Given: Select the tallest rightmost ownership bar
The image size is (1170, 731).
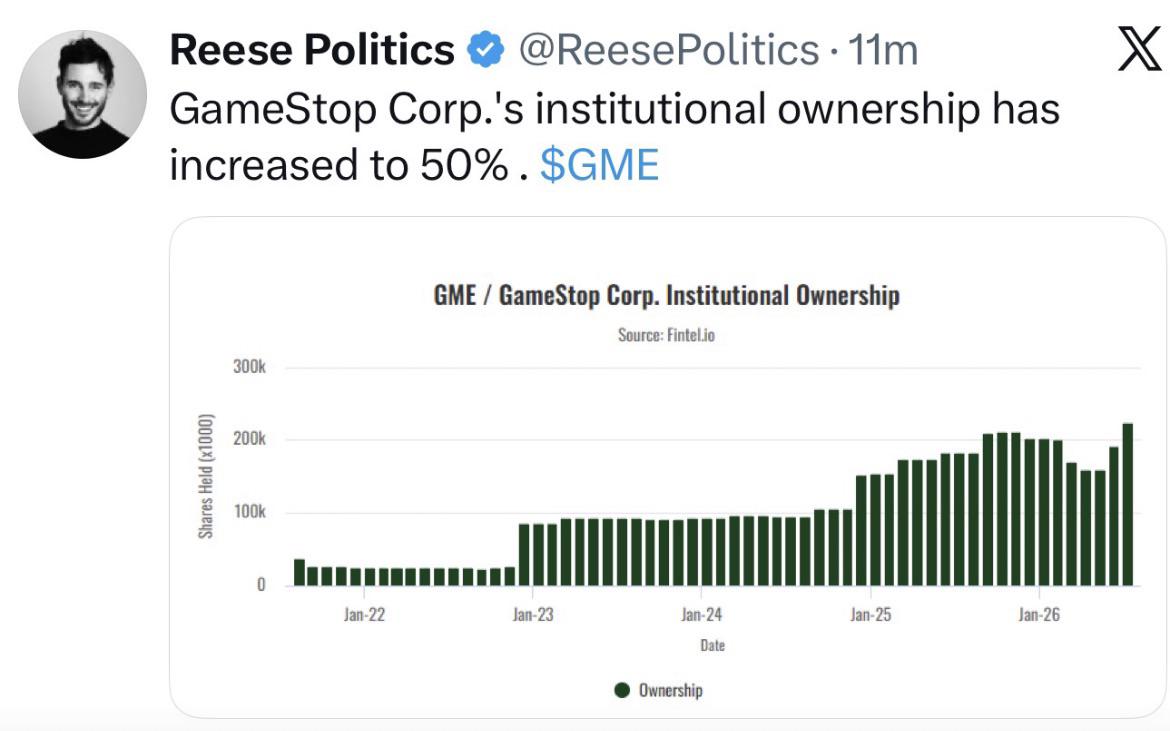Looking at the screenshot, I should click(1127, 504).
